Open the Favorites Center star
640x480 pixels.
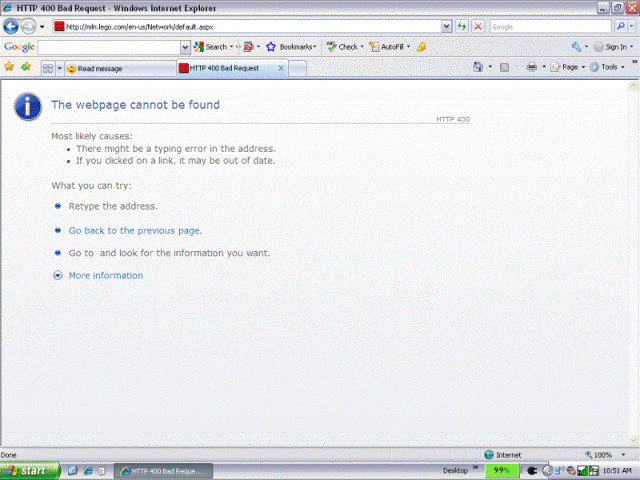pos(9,67)
